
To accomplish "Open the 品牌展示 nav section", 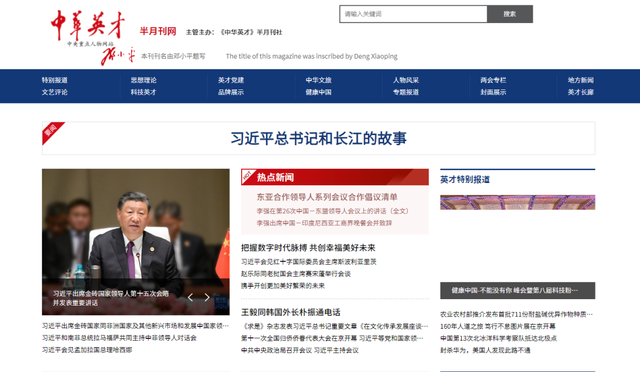I will click(231, 92).
